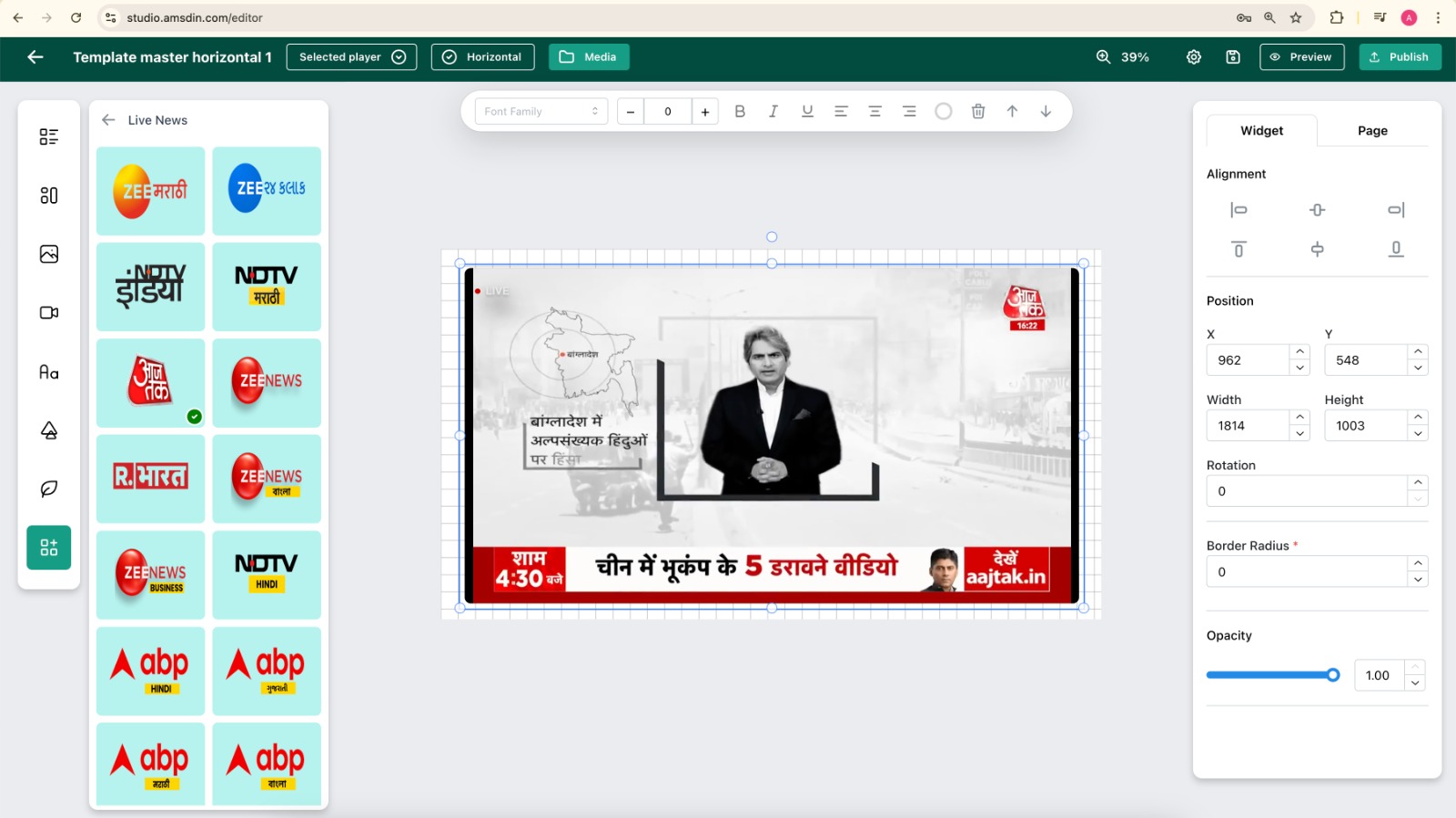The width and height of the screenshot is (1456, 818).
Task: Adjust the Opacity slider handle
Action: 1333,675
